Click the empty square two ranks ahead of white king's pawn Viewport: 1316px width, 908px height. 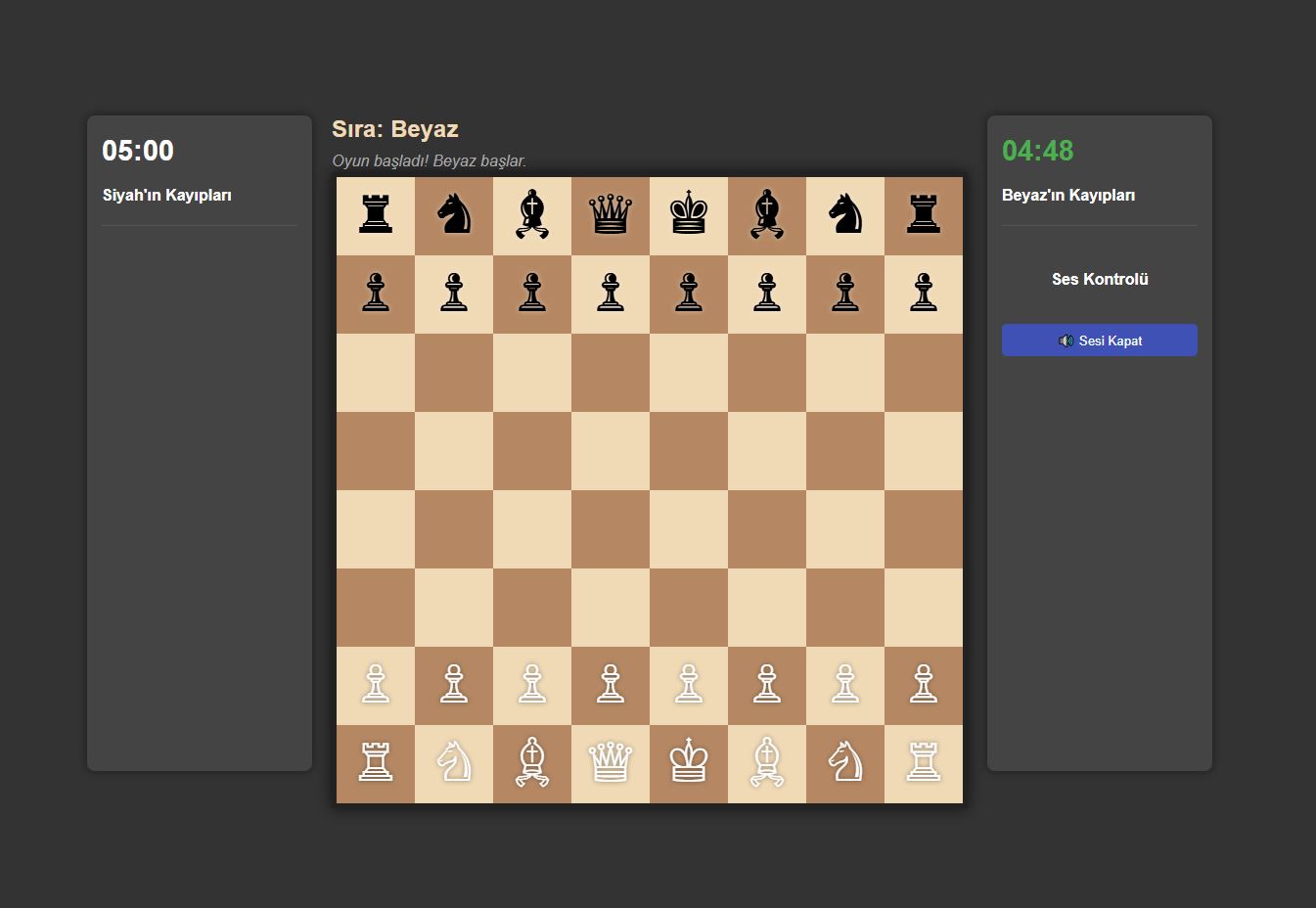tap(689, 528)
